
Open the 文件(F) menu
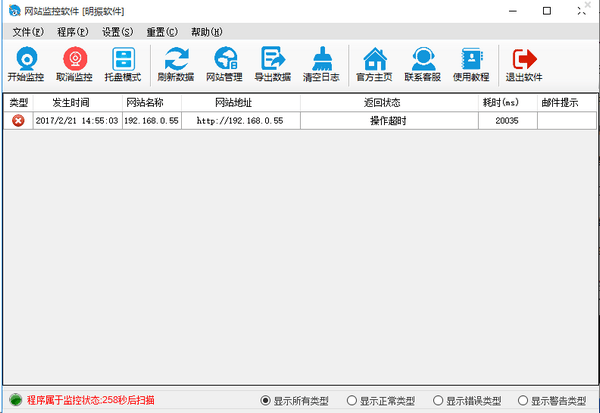pyautogui.click(x=28, y=32)
